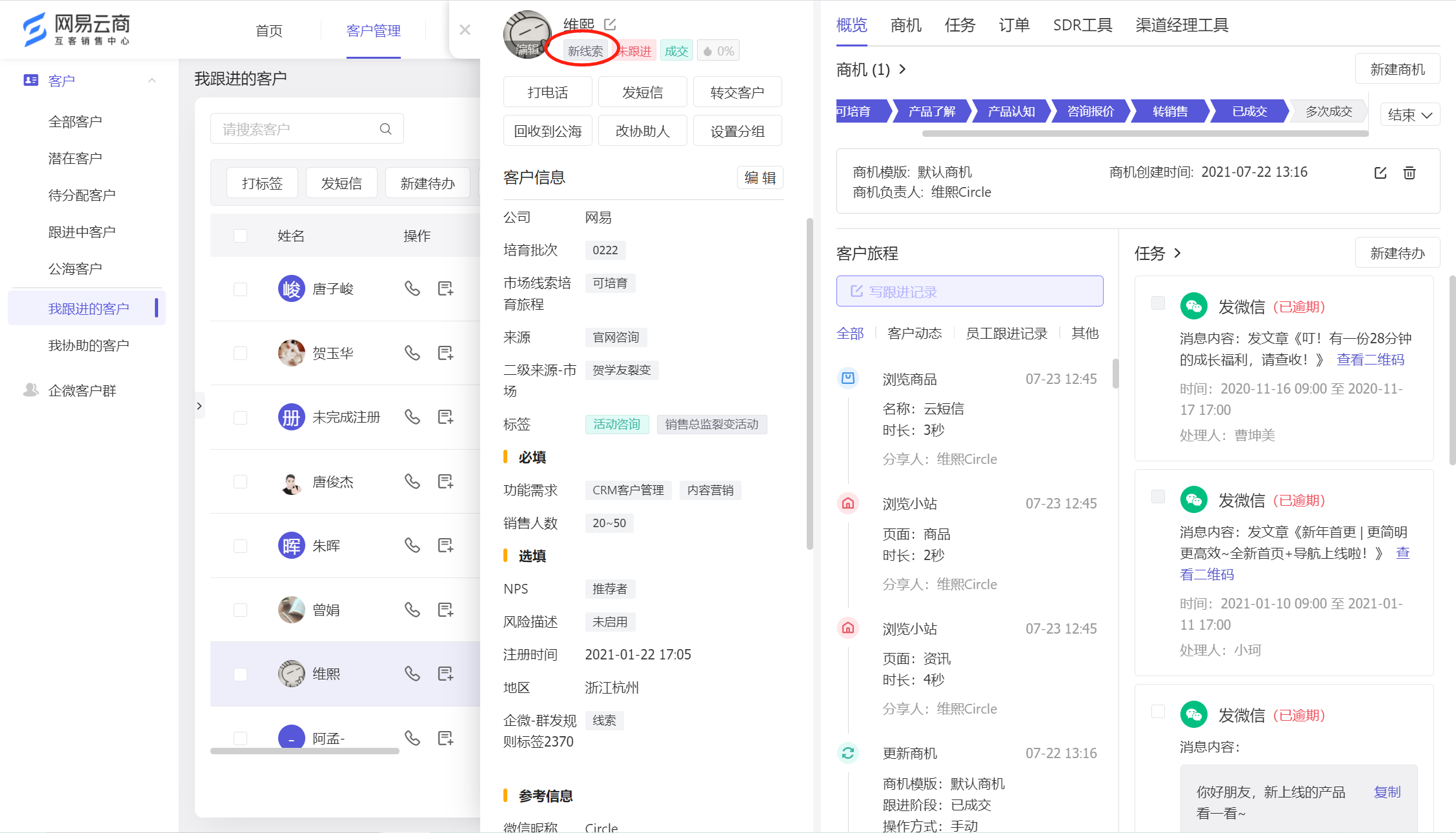The image size is (1456, 833).
Task: Click phone icon in 贺玉华 row
Action: [412, 353]
